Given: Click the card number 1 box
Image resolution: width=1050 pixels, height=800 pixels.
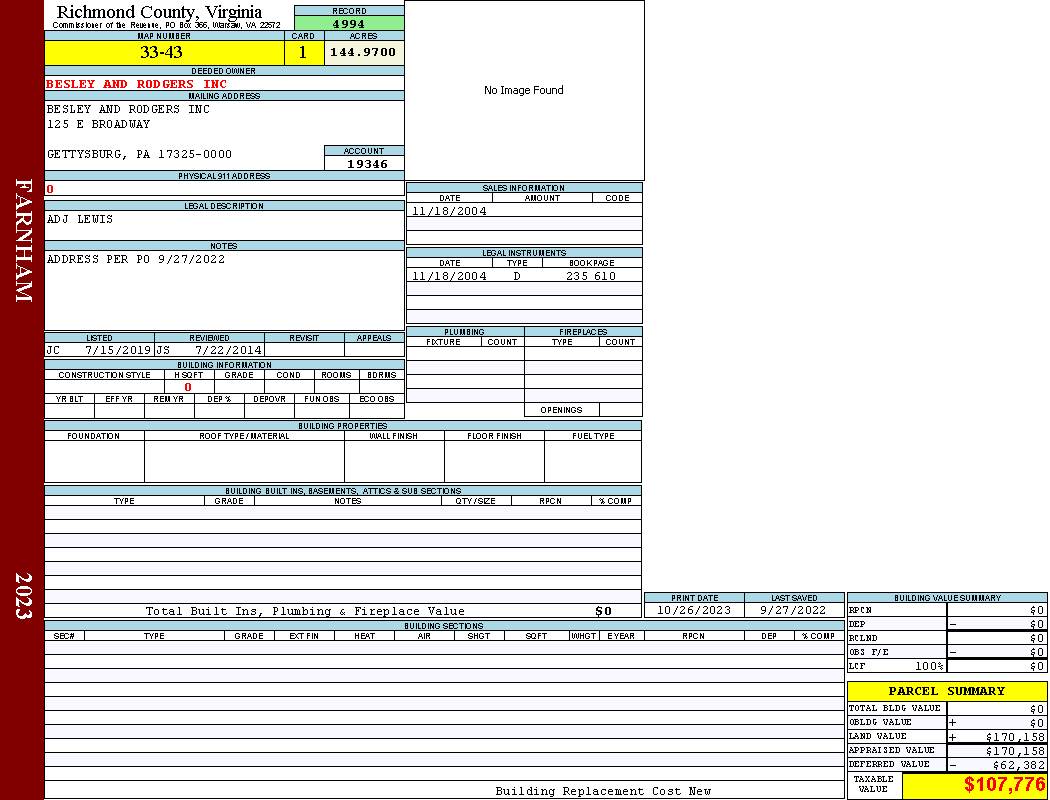Looking at the screenshot, I should 303,53.
